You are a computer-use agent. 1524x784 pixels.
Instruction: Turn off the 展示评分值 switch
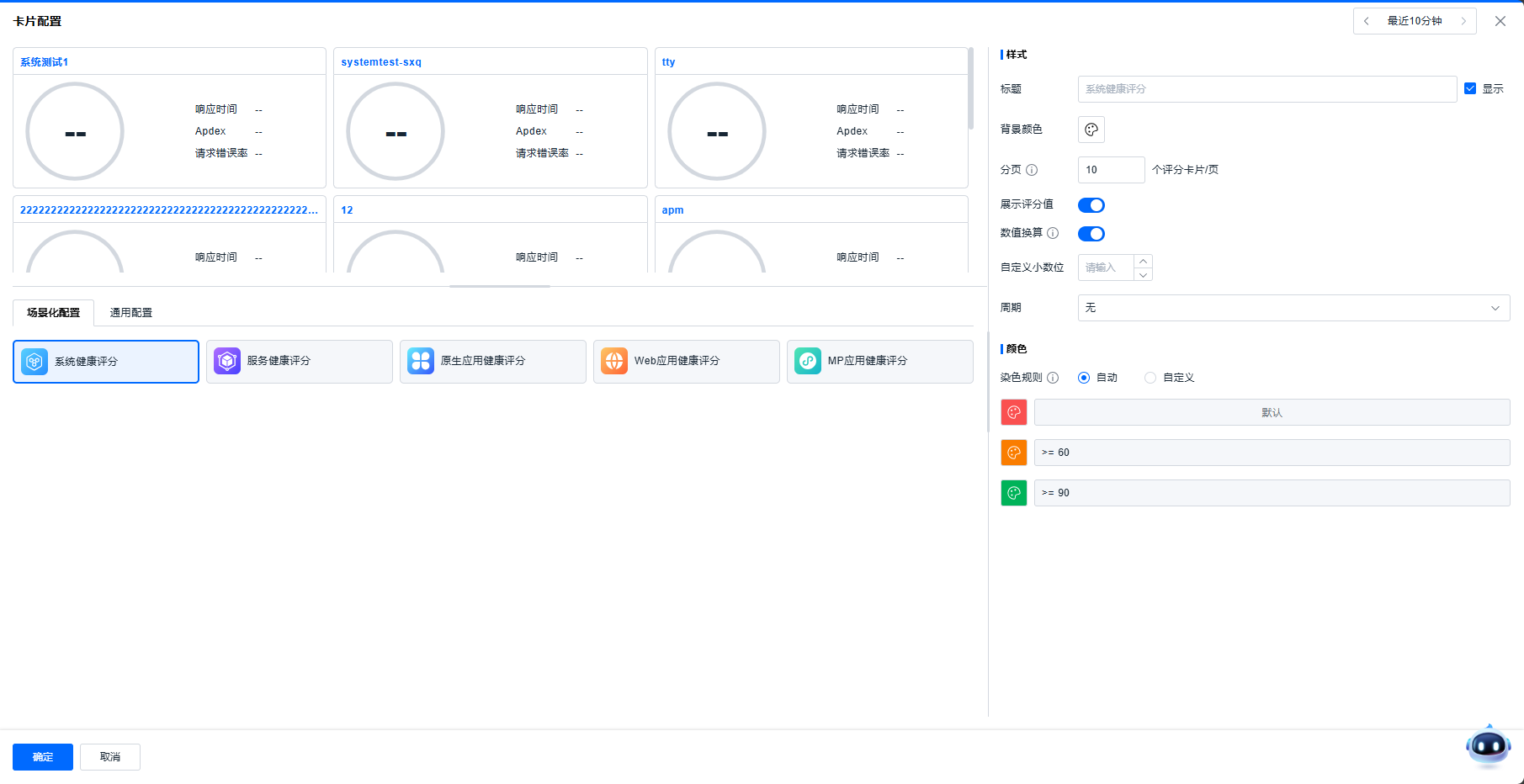click(1091, 205)
